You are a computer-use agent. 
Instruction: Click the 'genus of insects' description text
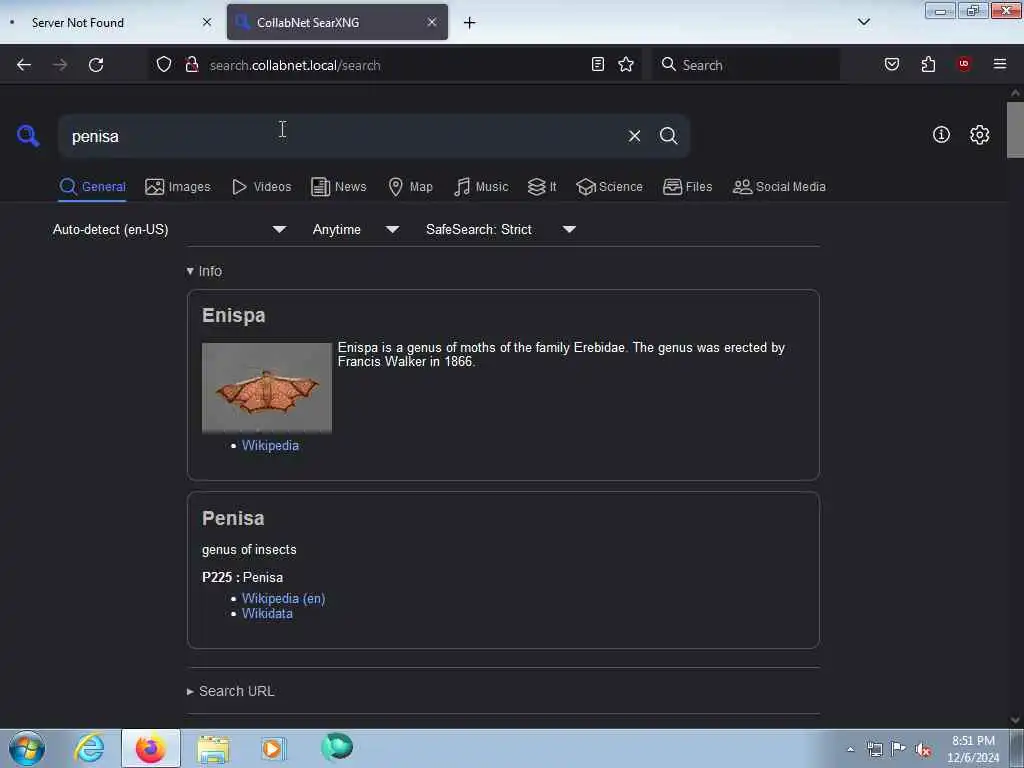pos(249,550)
